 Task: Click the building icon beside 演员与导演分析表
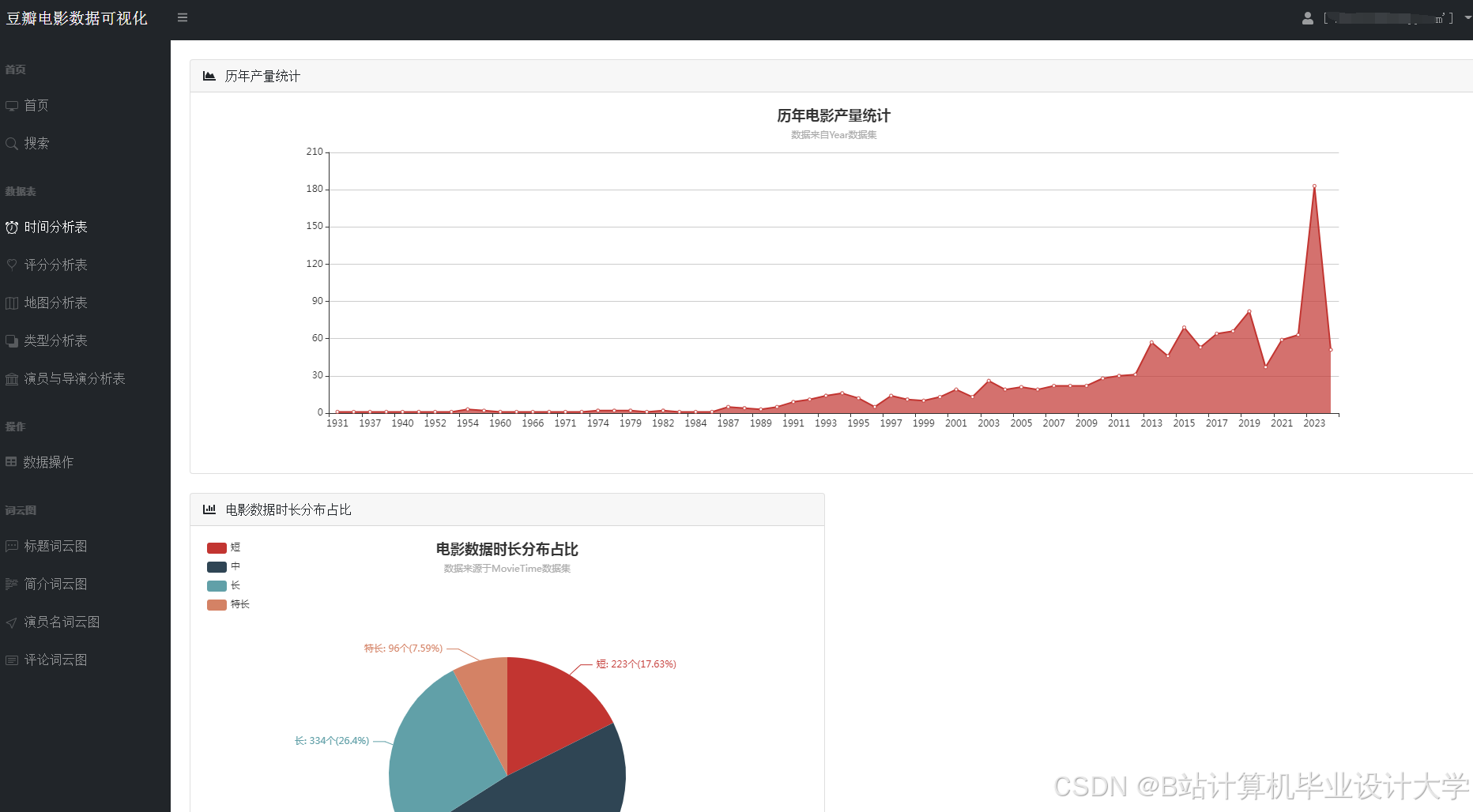(12, 379)
